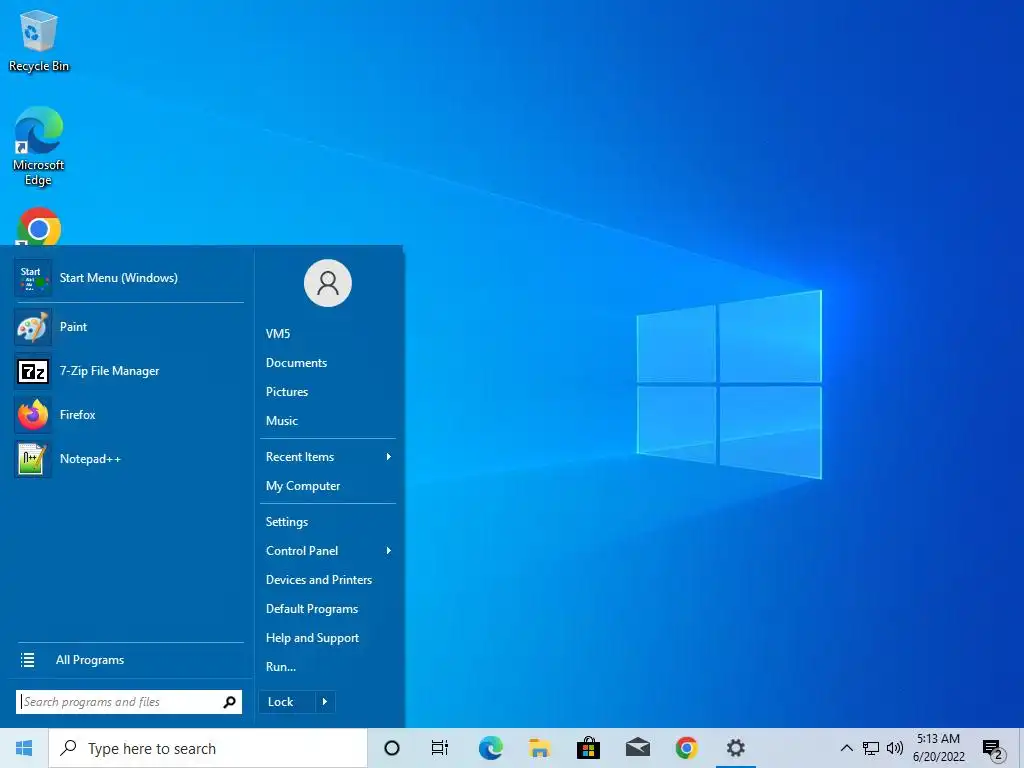Click the user account avatar picture

click(x=328, y=283)
